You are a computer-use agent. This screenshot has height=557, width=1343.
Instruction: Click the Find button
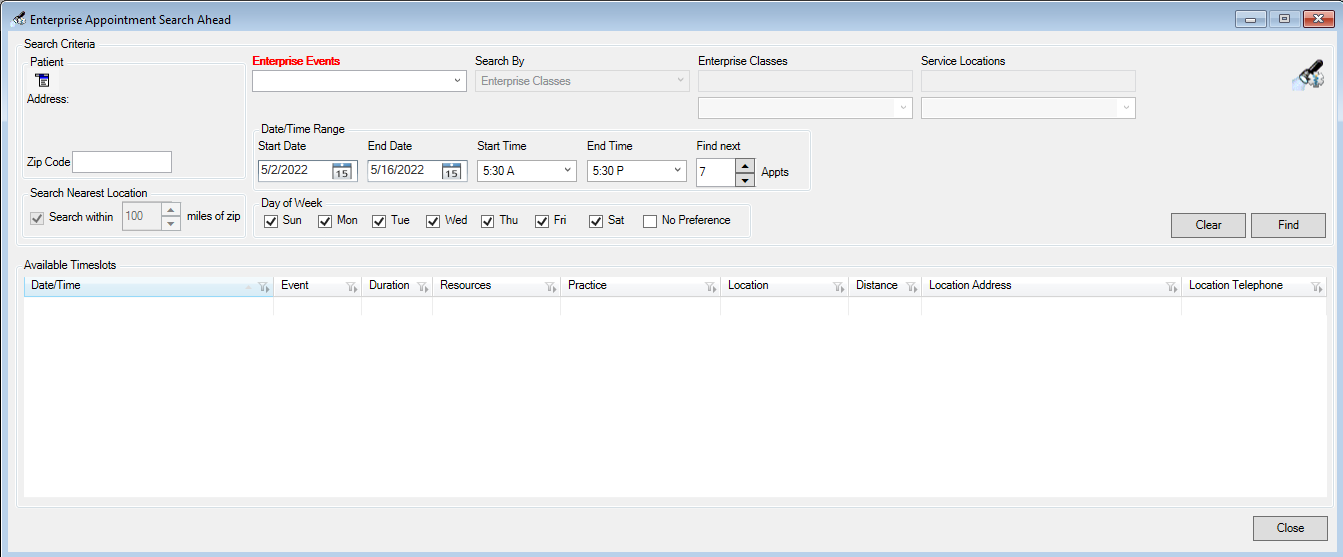[1288, 225]
